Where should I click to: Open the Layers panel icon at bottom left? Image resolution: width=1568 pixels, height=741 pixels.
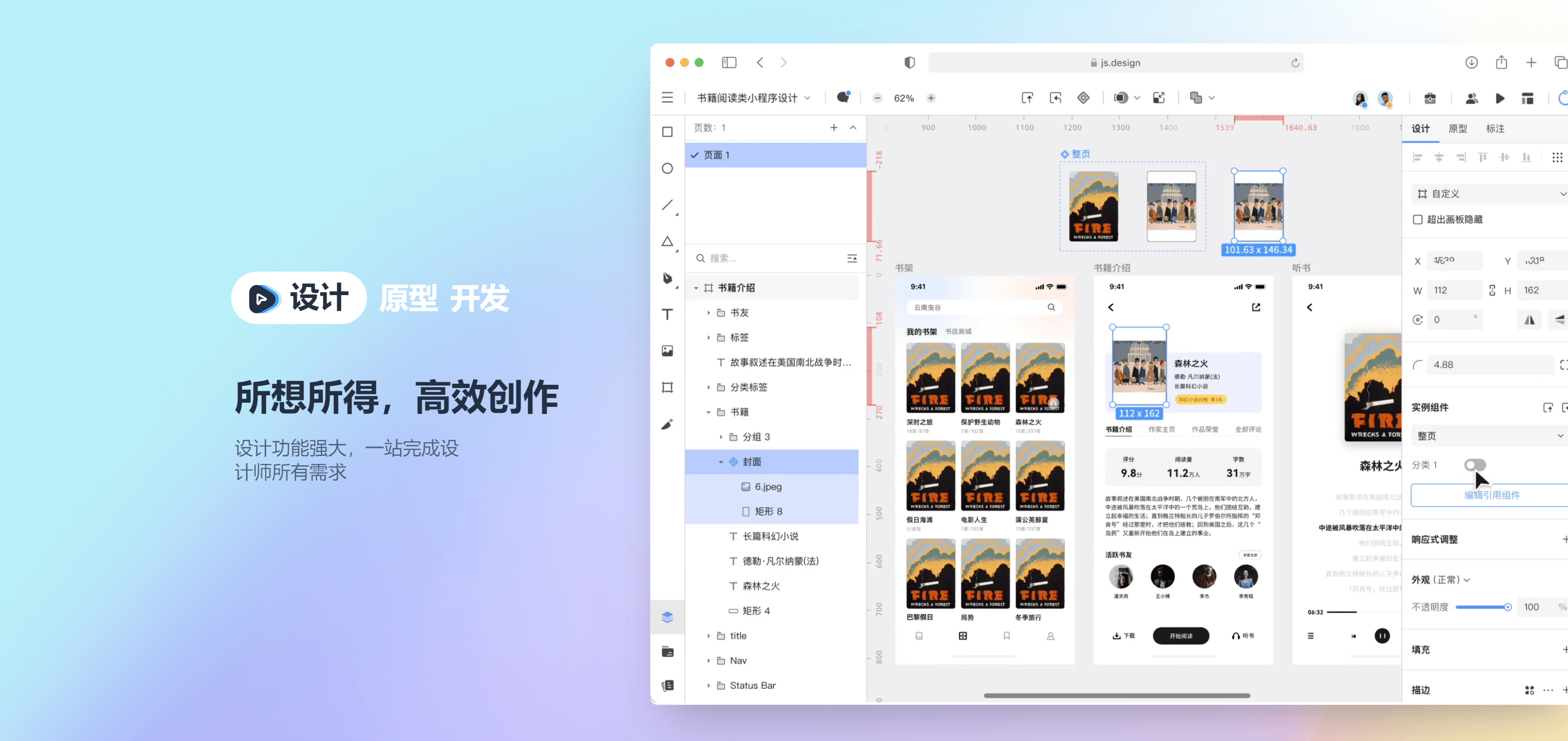(668, 617)
